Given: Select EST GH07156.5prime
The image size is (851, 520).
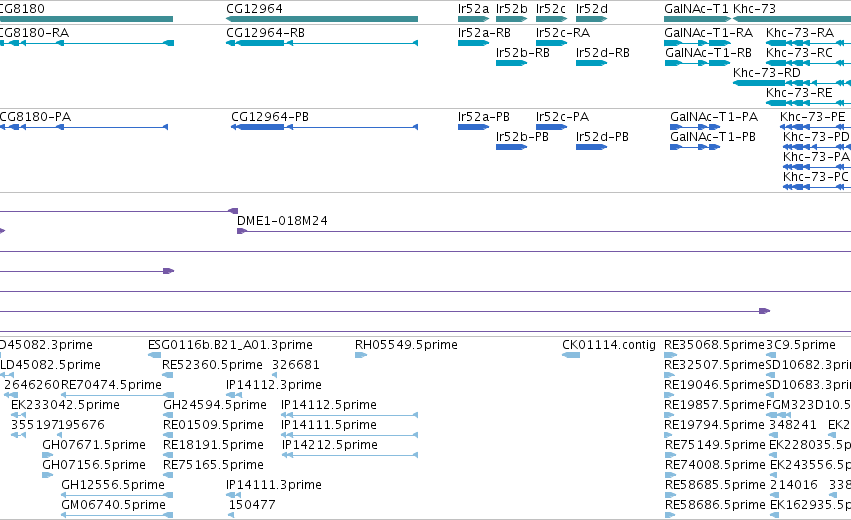Looking at the screenshot, I should click(94, 466).
